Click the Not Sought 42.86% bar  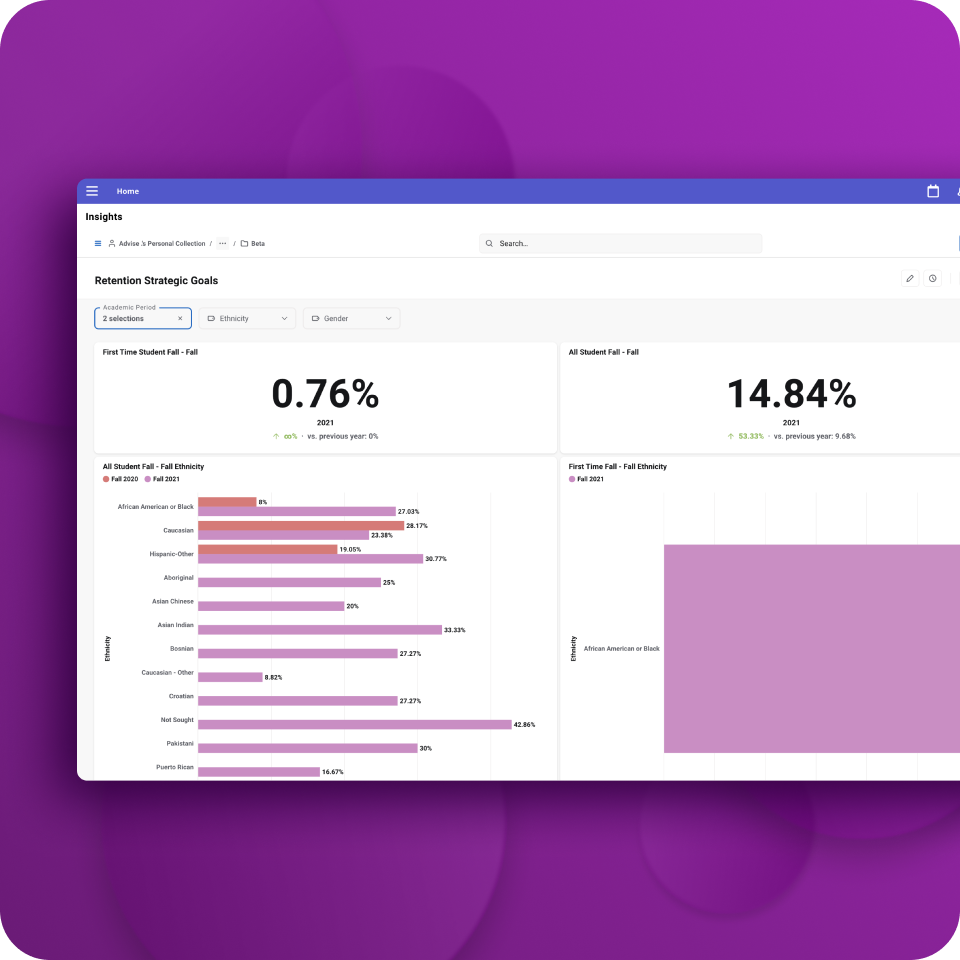click(x=355, y=725)
